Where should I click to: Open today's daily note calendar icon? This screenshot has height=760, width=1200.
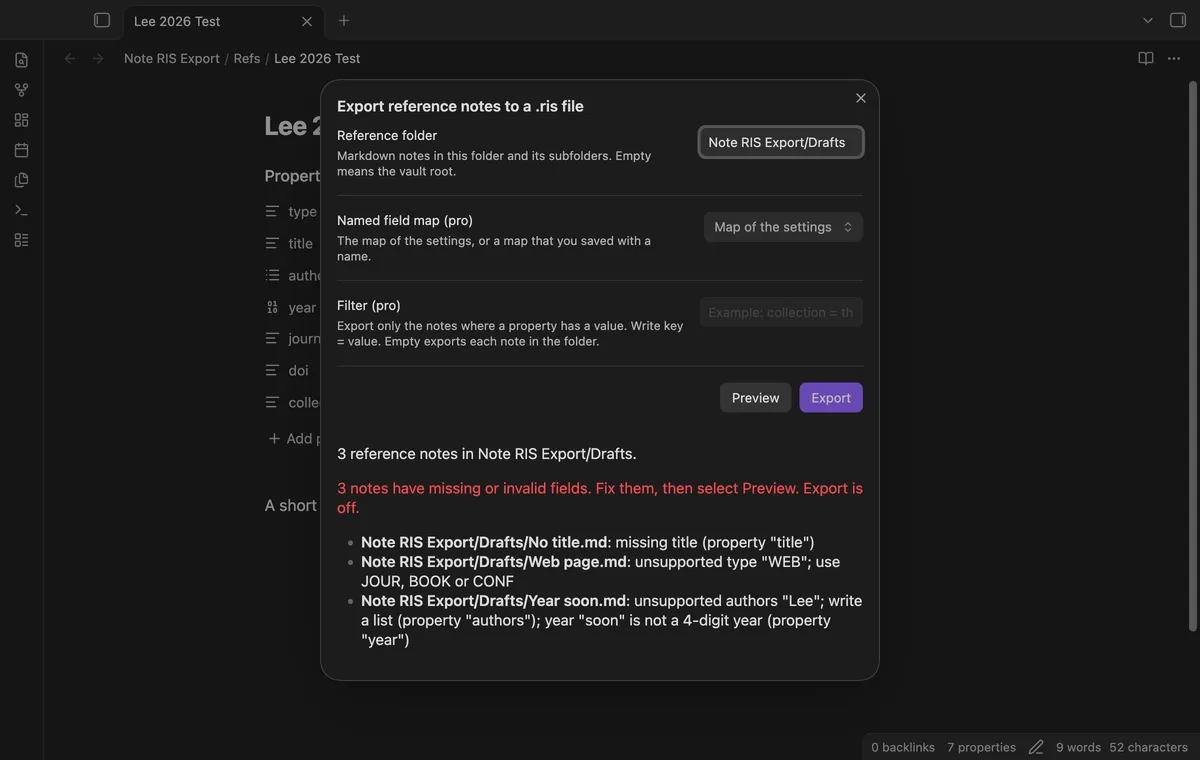click(21, 150)
